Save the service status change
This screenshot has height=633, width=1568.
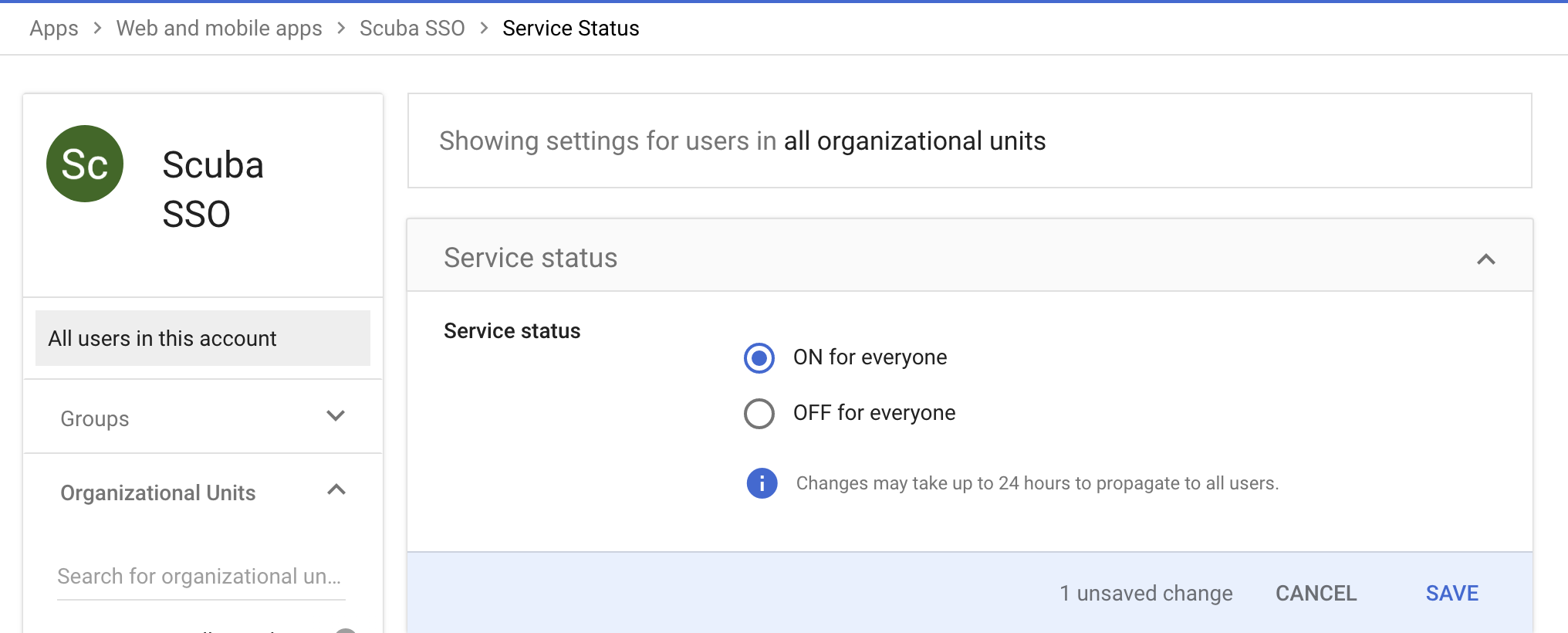[1452, 593]
